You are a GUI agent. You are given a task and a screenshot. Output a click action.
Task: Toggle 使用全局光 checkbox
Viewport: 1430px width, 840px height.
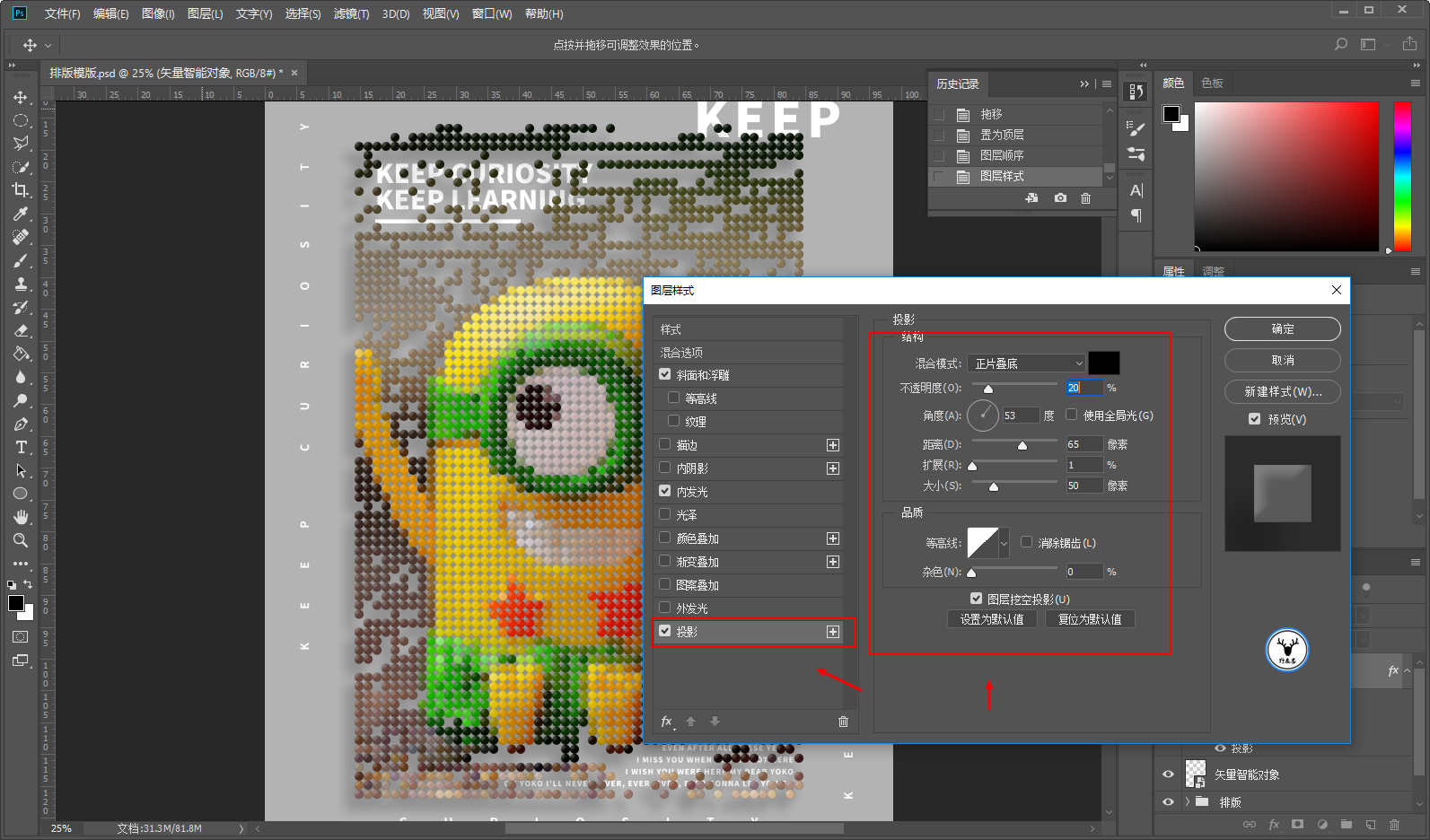pos(1071,415)
